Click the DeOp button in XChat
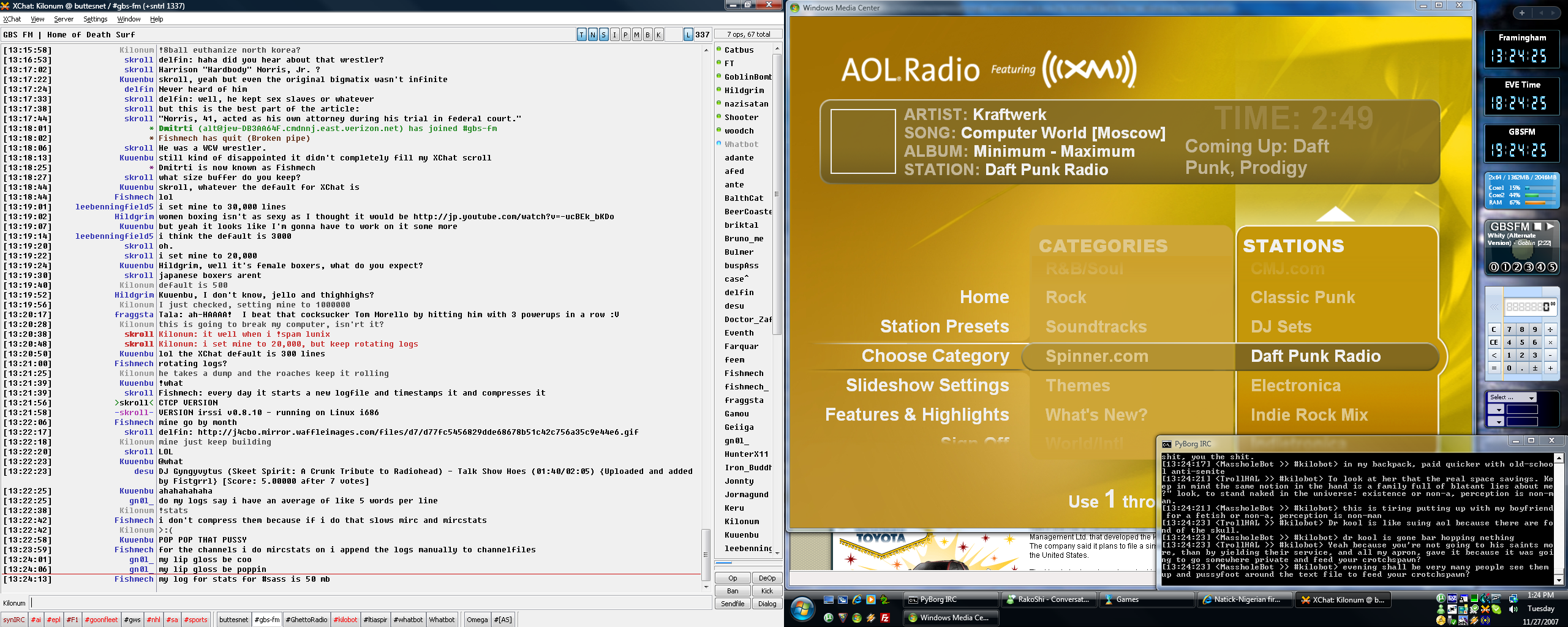 point(767,578)
